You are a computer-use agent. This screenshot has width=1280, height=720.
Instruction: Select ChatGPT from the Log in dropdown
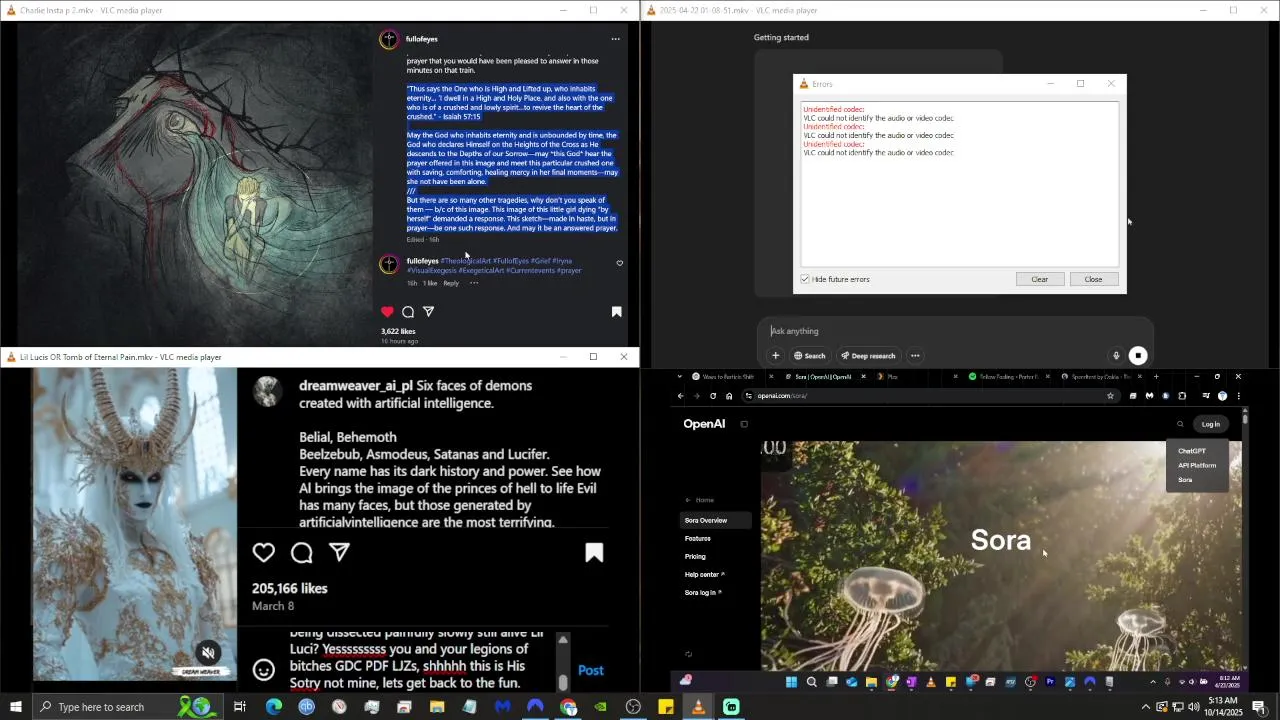coord(1192,451)
